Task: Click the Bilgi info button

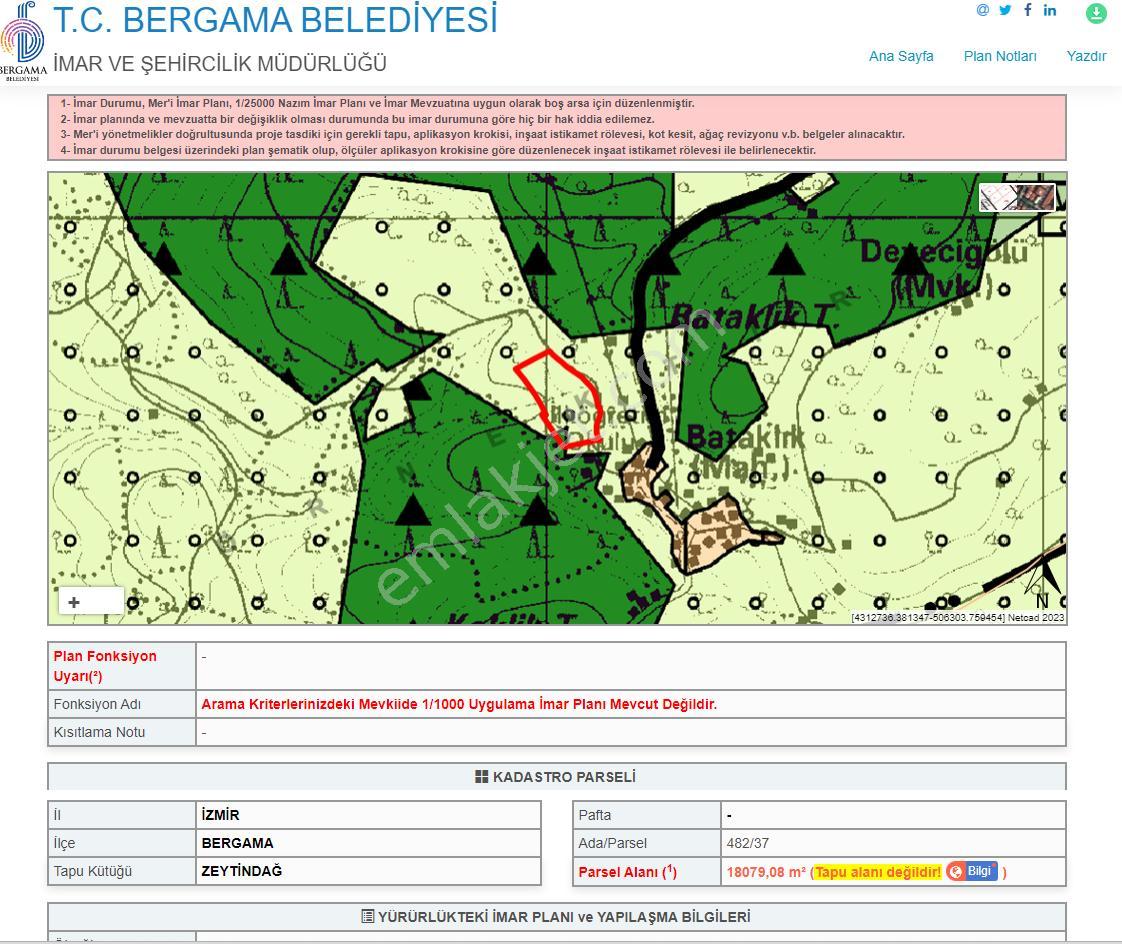Action: pos(972,871)
